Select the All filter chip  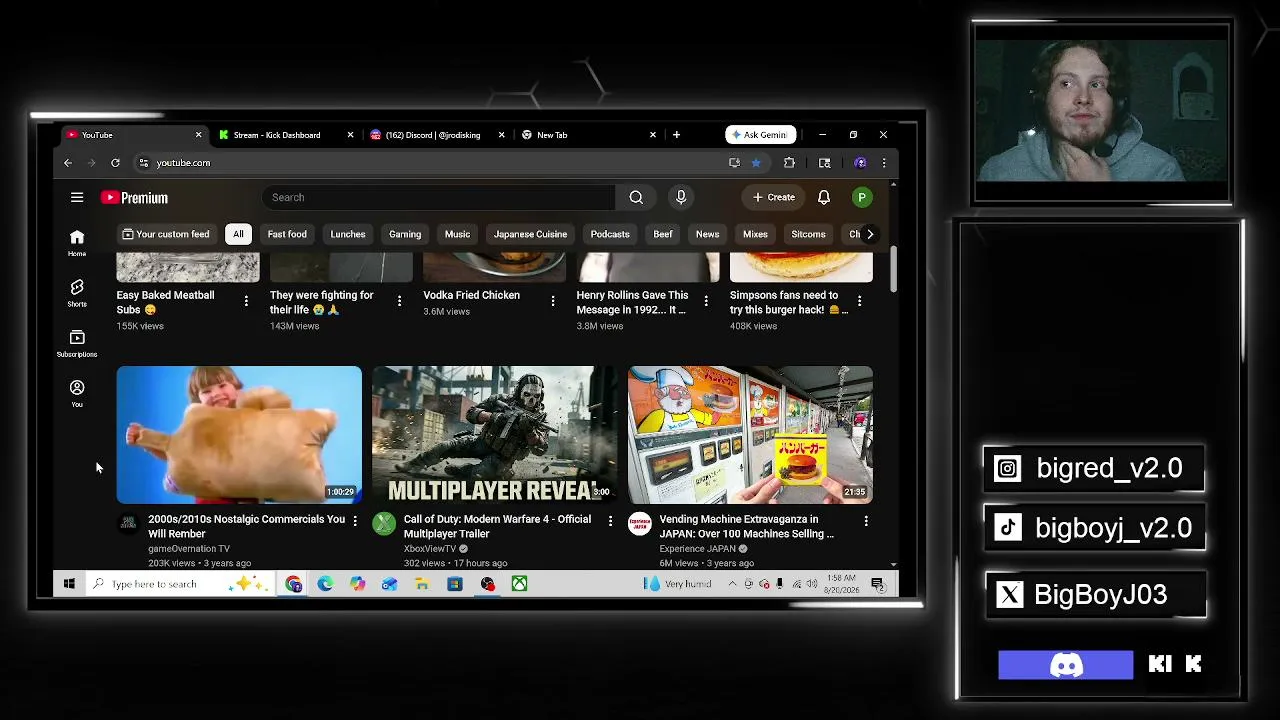pos(238,234)
